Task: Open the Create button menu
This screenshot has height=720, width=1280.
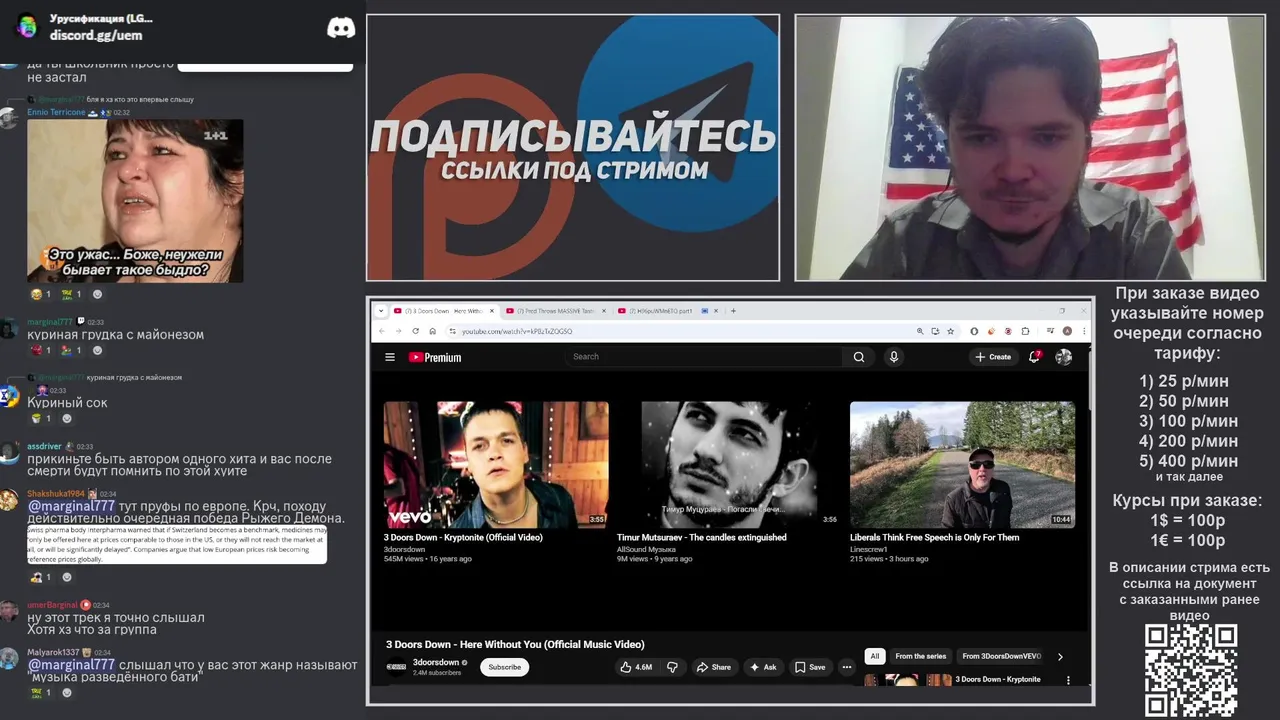Action: (x=993, y=357)
